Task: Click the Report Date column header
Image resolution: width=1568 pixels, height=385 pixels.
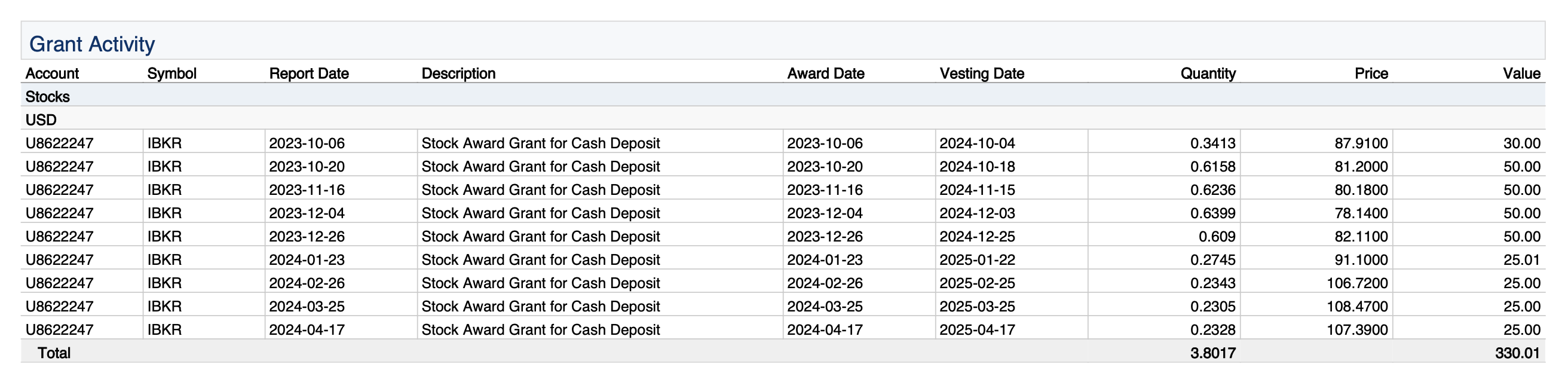Action: pyautogui.click(x=308, y=74)
